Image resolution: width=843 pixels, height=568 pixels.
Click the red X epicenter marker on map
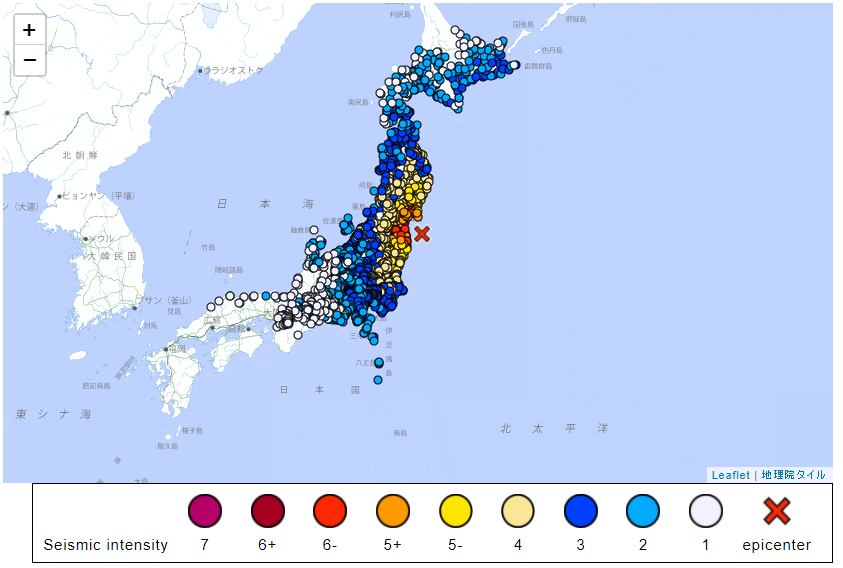point(422,233)
